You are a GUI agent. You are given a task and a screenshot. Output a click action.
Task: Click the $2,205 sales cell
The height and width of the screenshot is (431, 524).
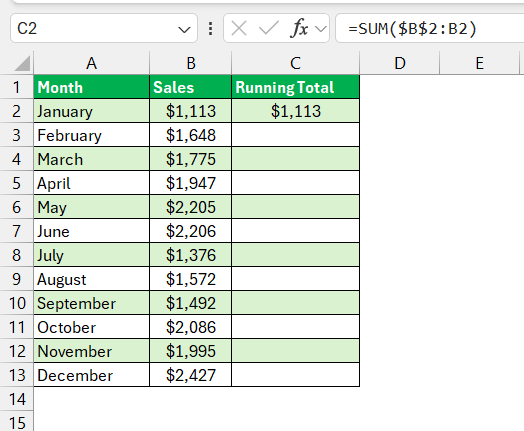[x=190, y=207]
